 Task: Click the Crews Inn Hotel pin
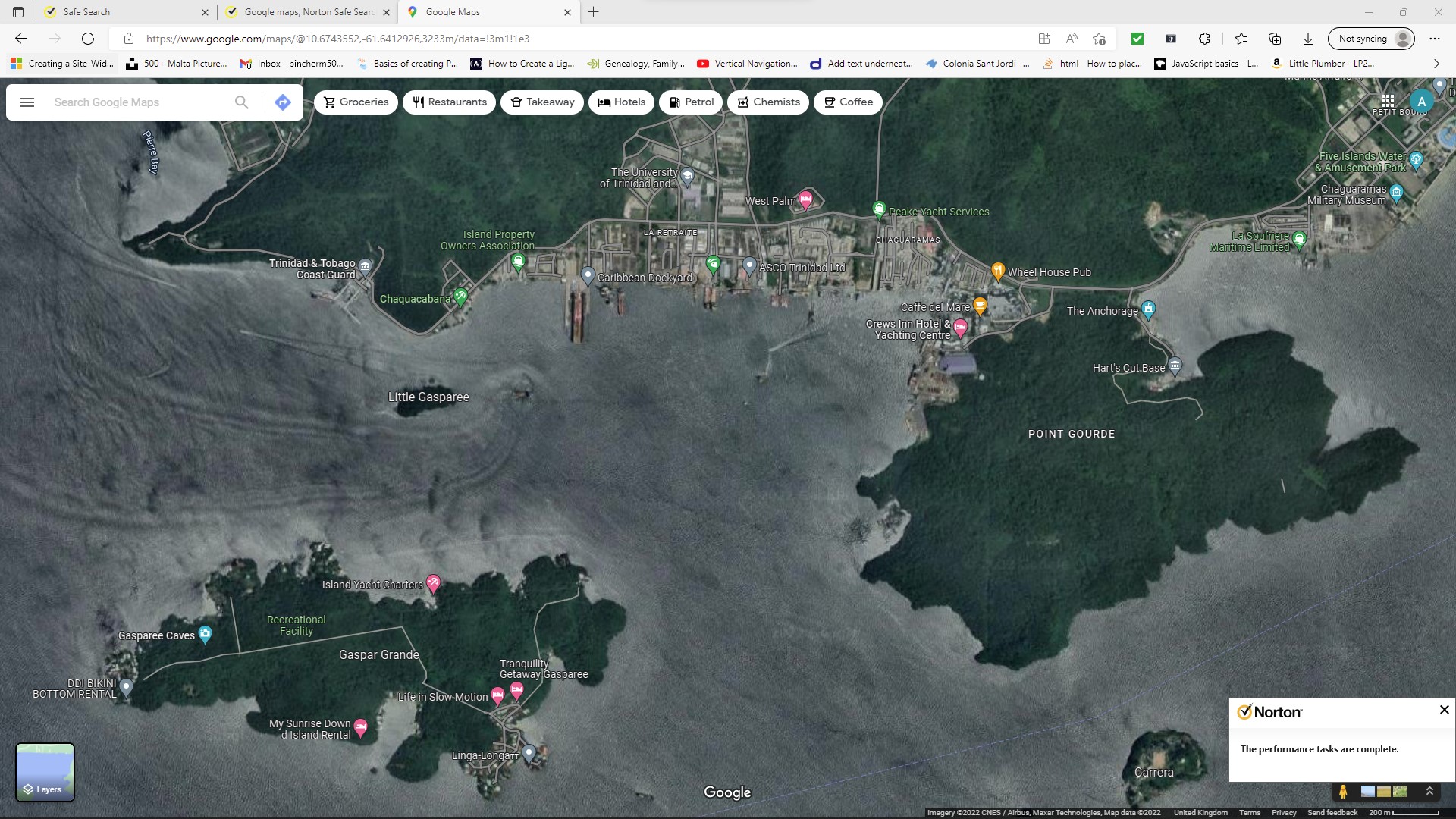point(961,328)
